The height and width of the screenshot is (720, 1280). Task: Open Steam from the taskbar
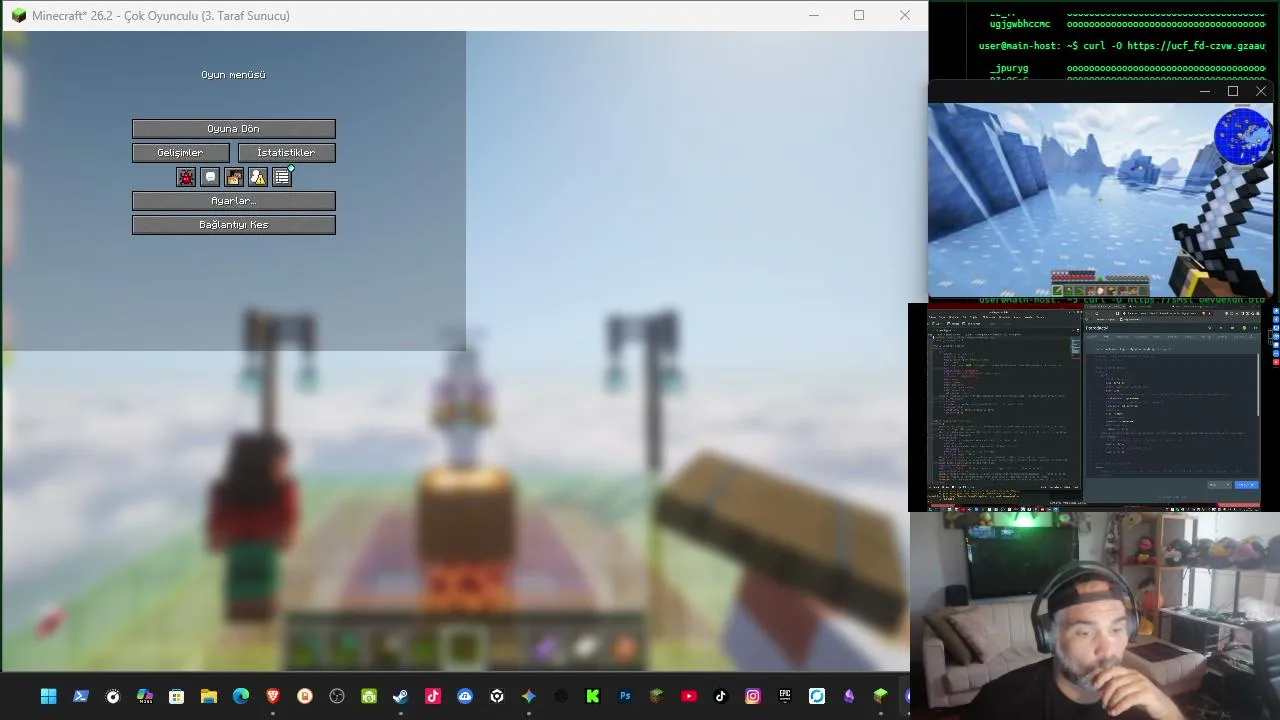[x=401, y=696]
